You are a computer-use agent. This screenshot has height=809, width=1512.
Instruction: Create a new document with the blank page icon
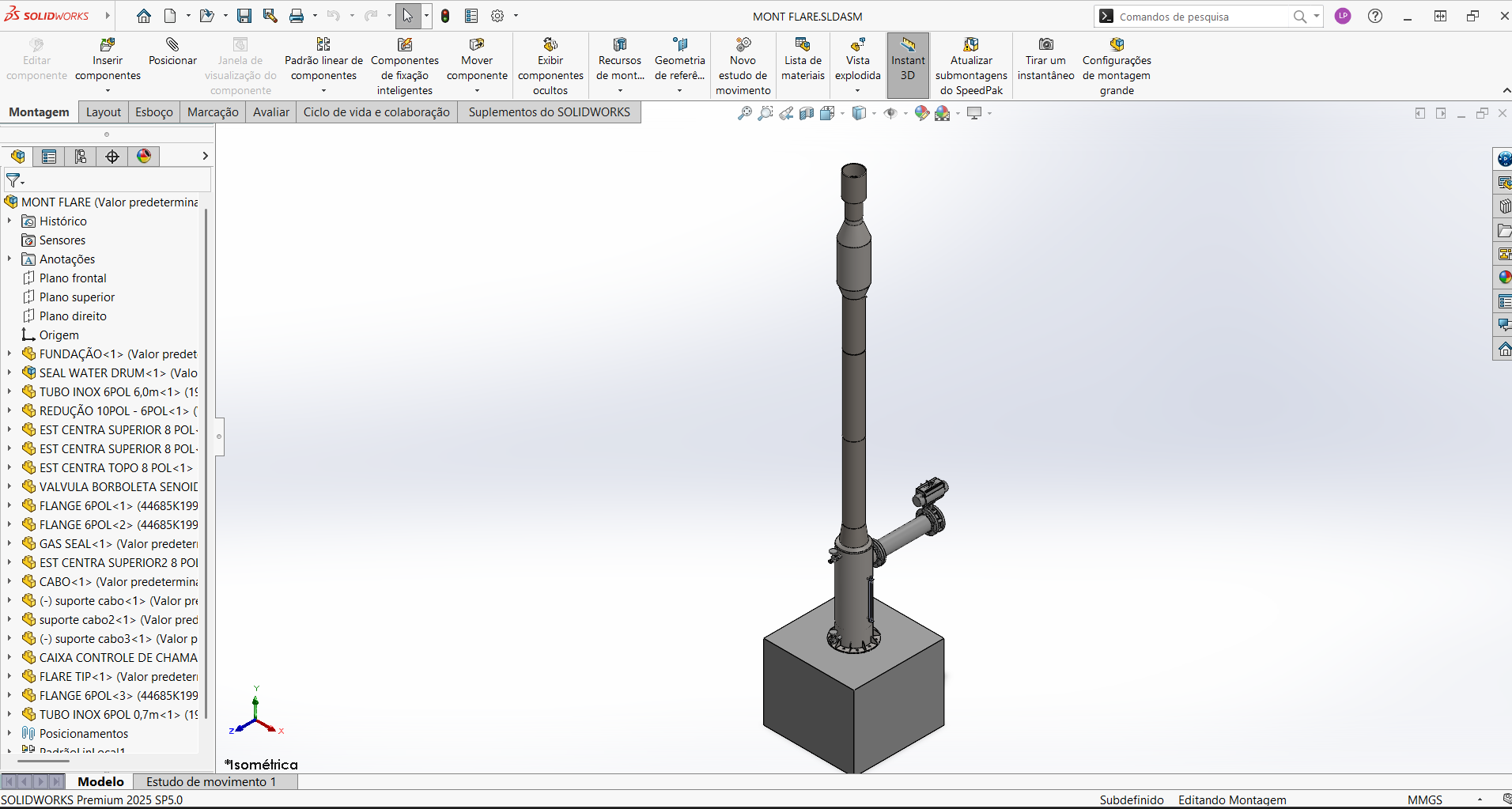coord(170,16)
